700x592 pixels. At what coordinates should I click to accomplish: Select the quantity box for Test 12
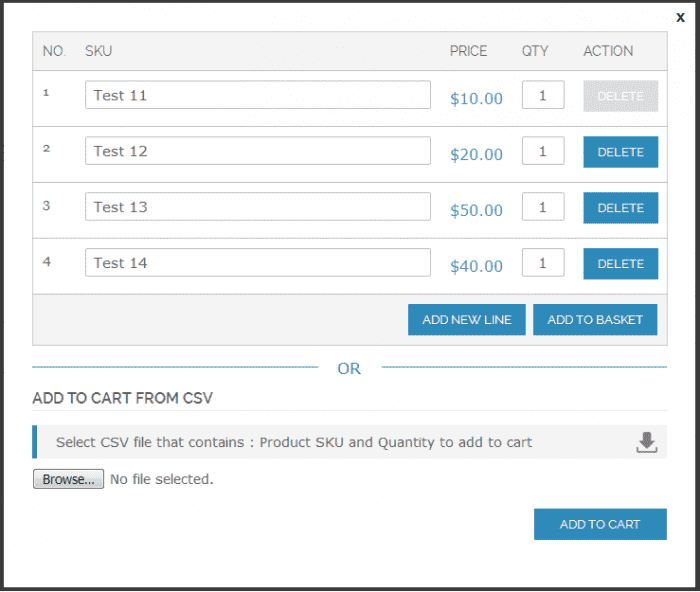coord(543,151)
